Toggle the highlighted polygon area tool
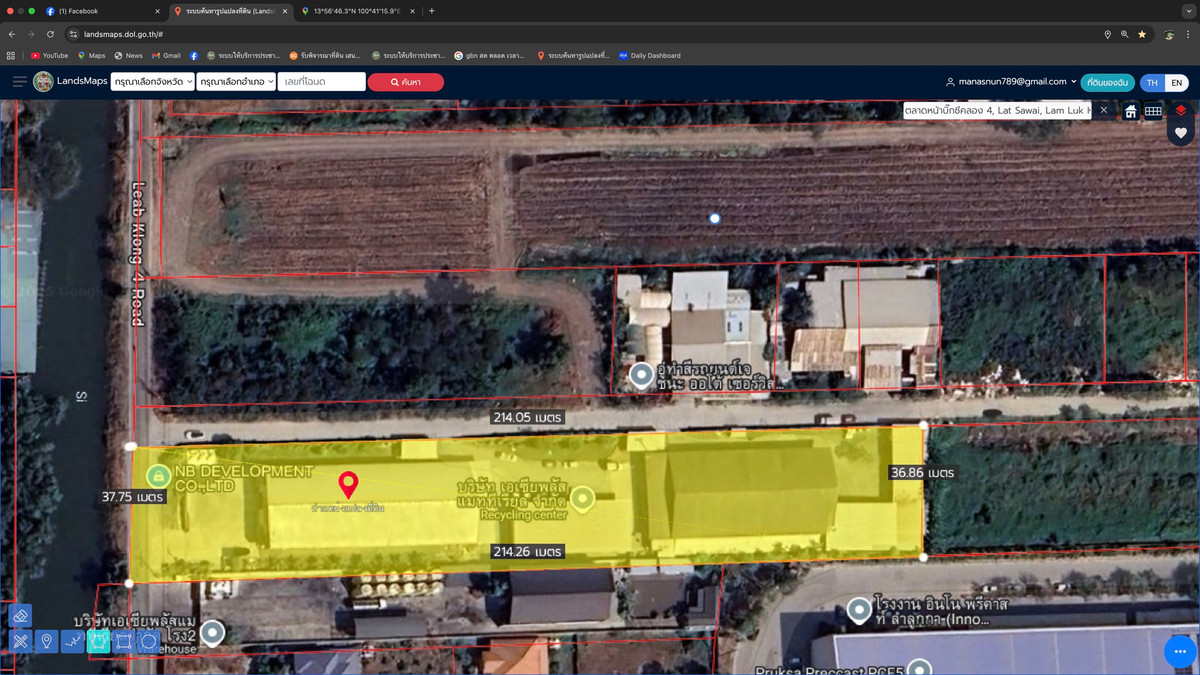 point(98,641)
